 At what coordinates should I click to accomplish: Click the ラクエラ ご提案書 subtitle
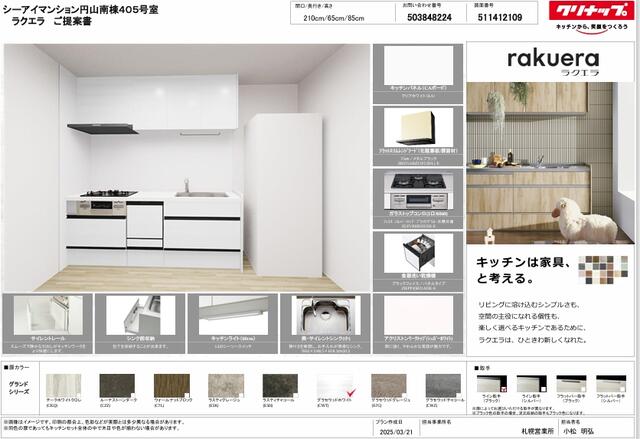51,21
